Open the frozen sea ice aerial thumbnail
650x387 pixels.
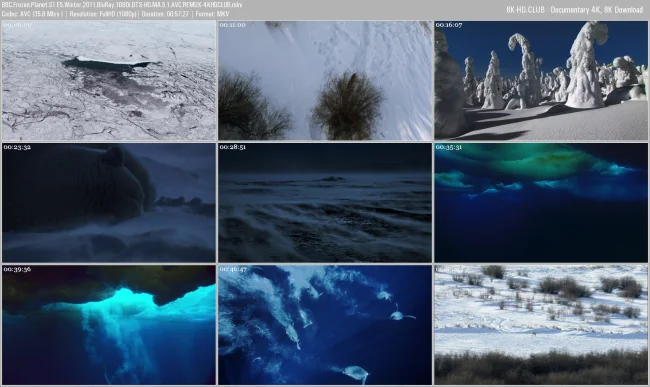109,80
